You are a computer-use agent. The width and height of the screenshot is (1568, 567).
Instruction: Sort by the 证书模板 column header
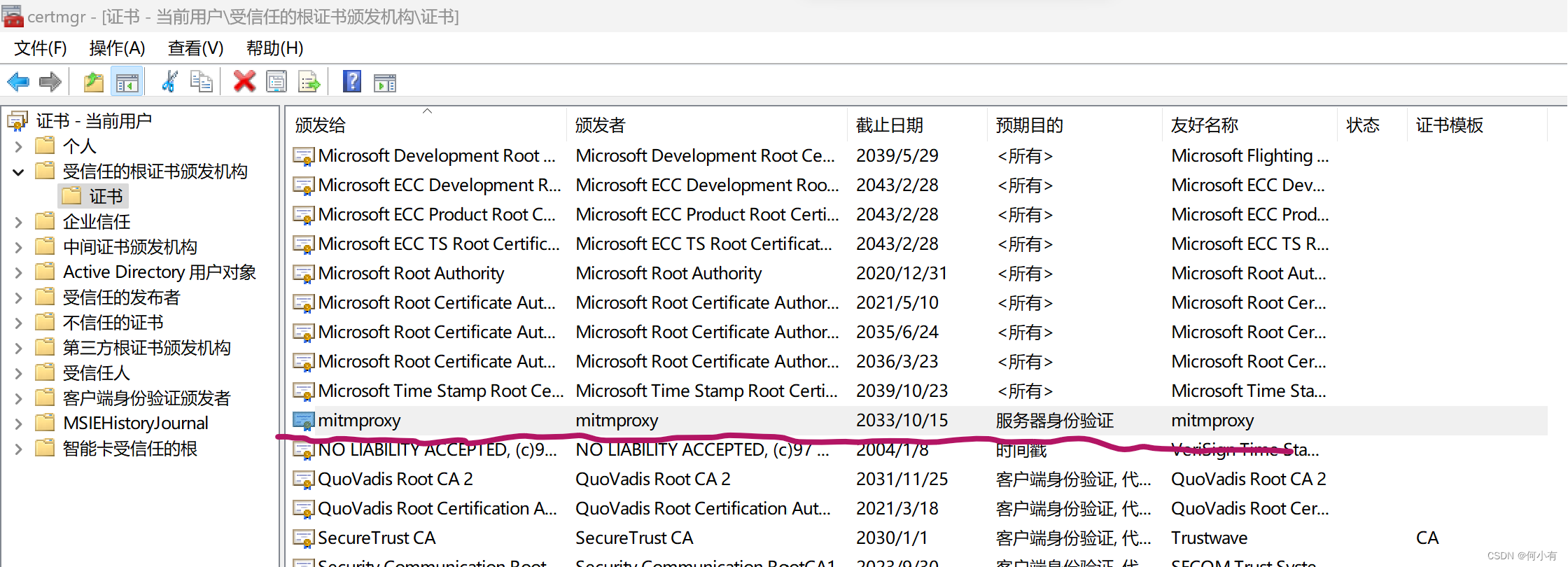[1478, 125]
